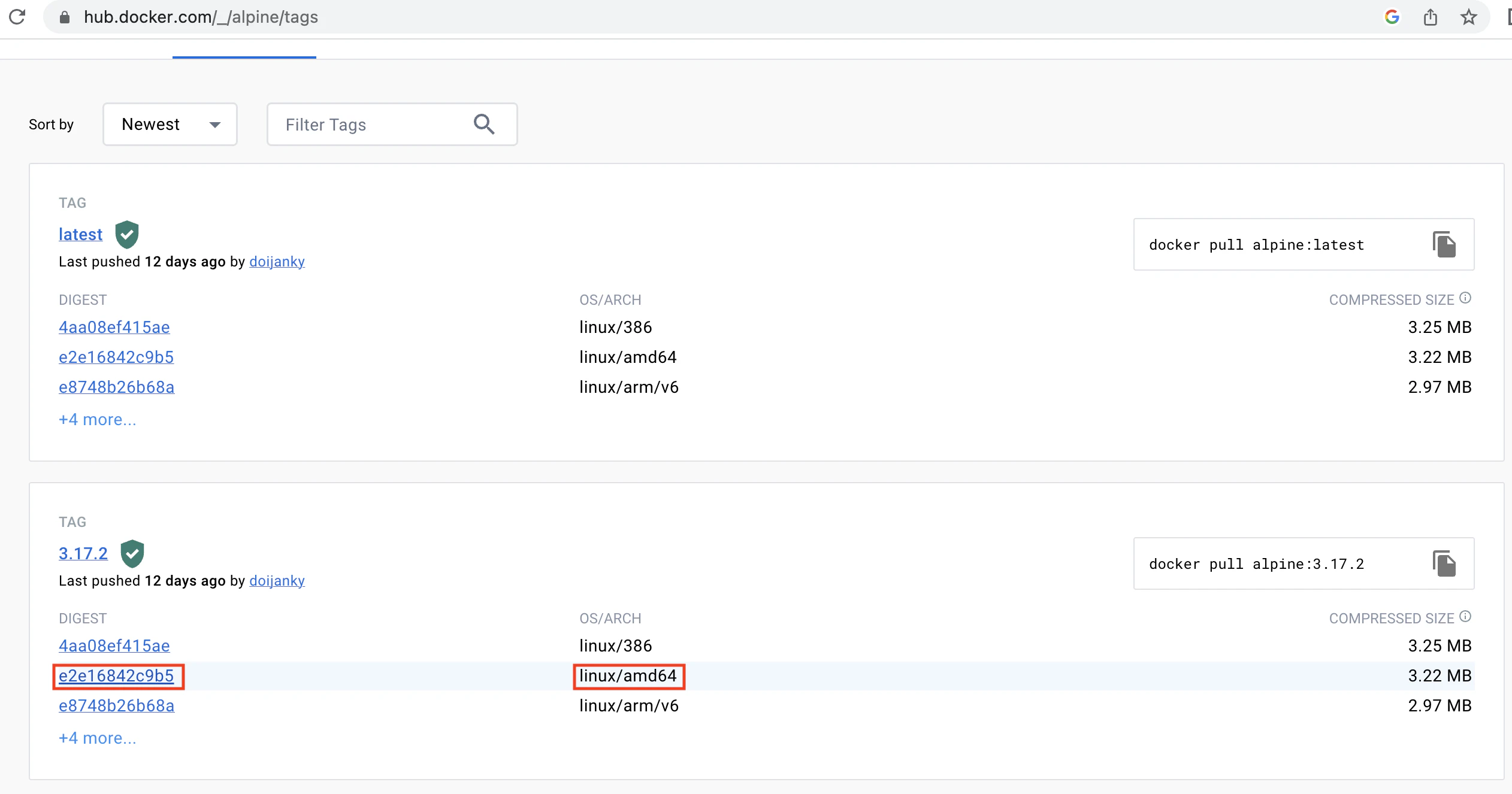Open digest e8748b26b68a under 3.17.2

pos(117,706)
